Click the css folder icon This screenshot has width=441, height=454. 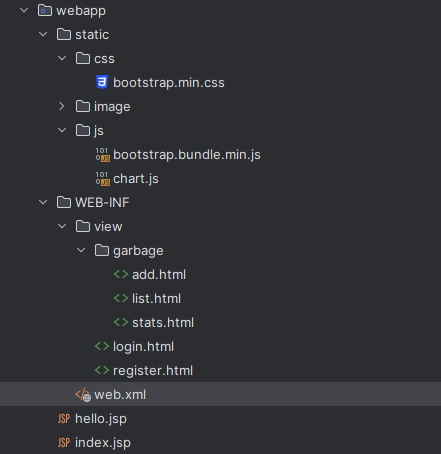point(83,58)
